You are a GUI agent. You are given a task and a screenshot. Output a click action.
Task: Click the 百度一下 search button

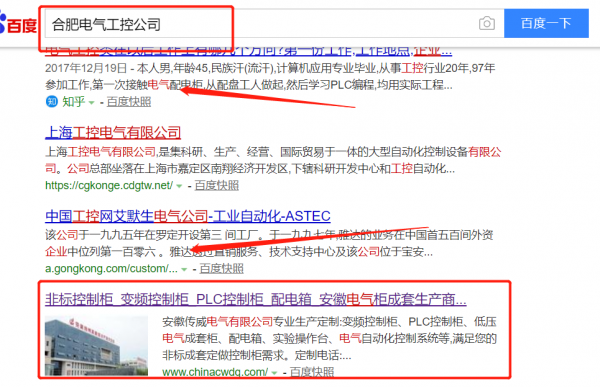pos(546,23)
